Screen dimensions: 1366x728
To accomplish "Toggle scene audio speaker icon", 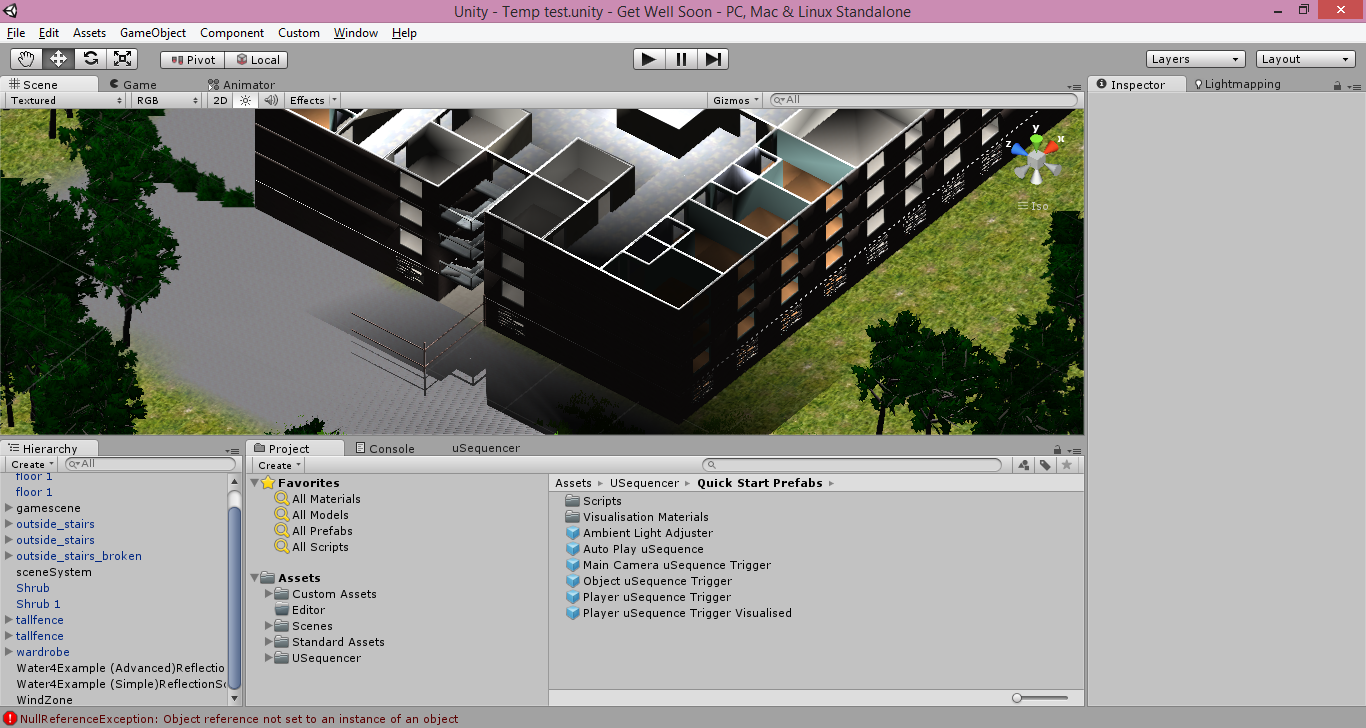I will 270,100.
